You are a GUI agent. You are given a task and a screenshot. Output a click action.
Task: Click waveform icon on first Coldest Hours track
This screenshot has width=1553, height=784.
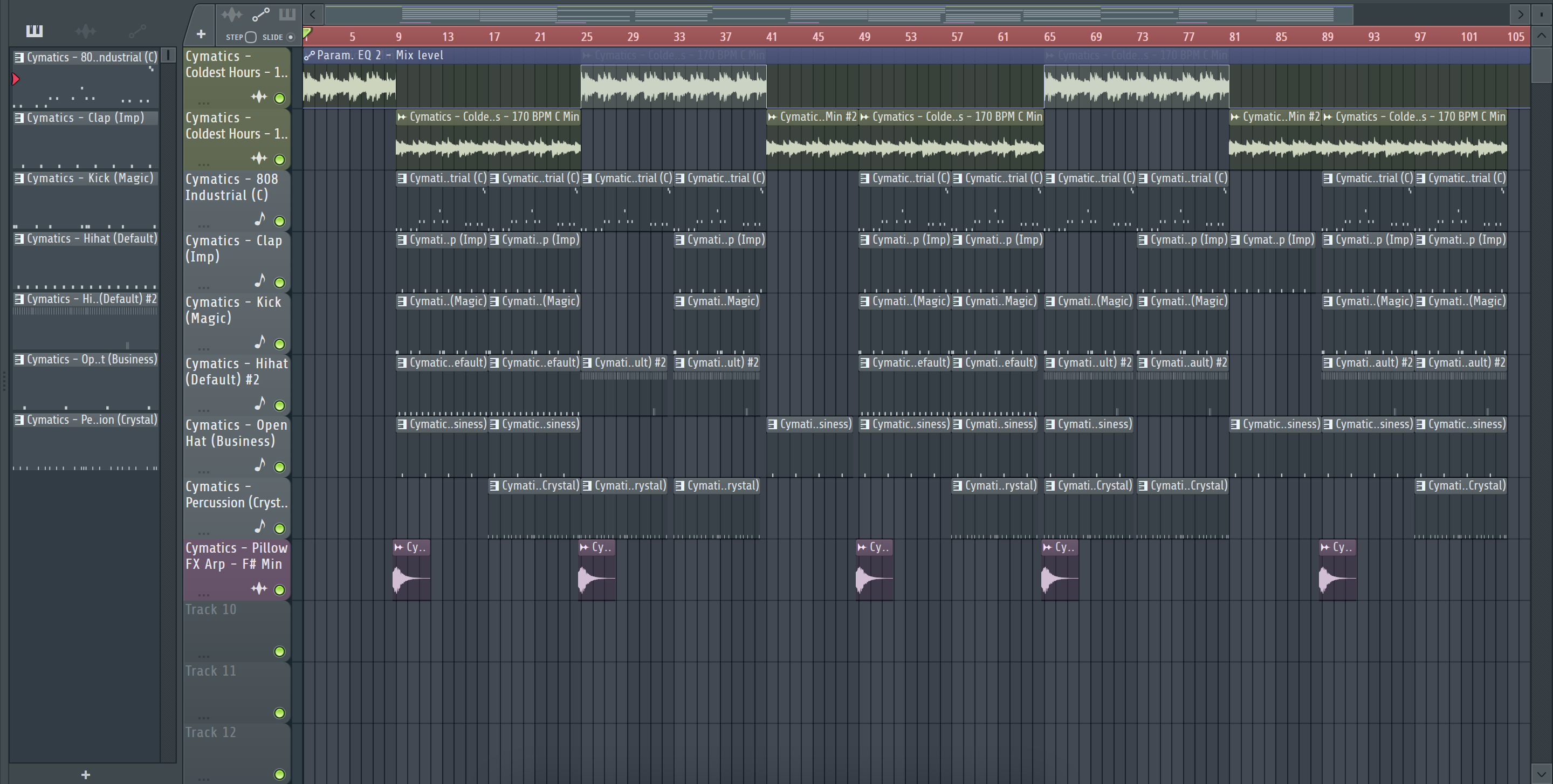coord(259,97)
